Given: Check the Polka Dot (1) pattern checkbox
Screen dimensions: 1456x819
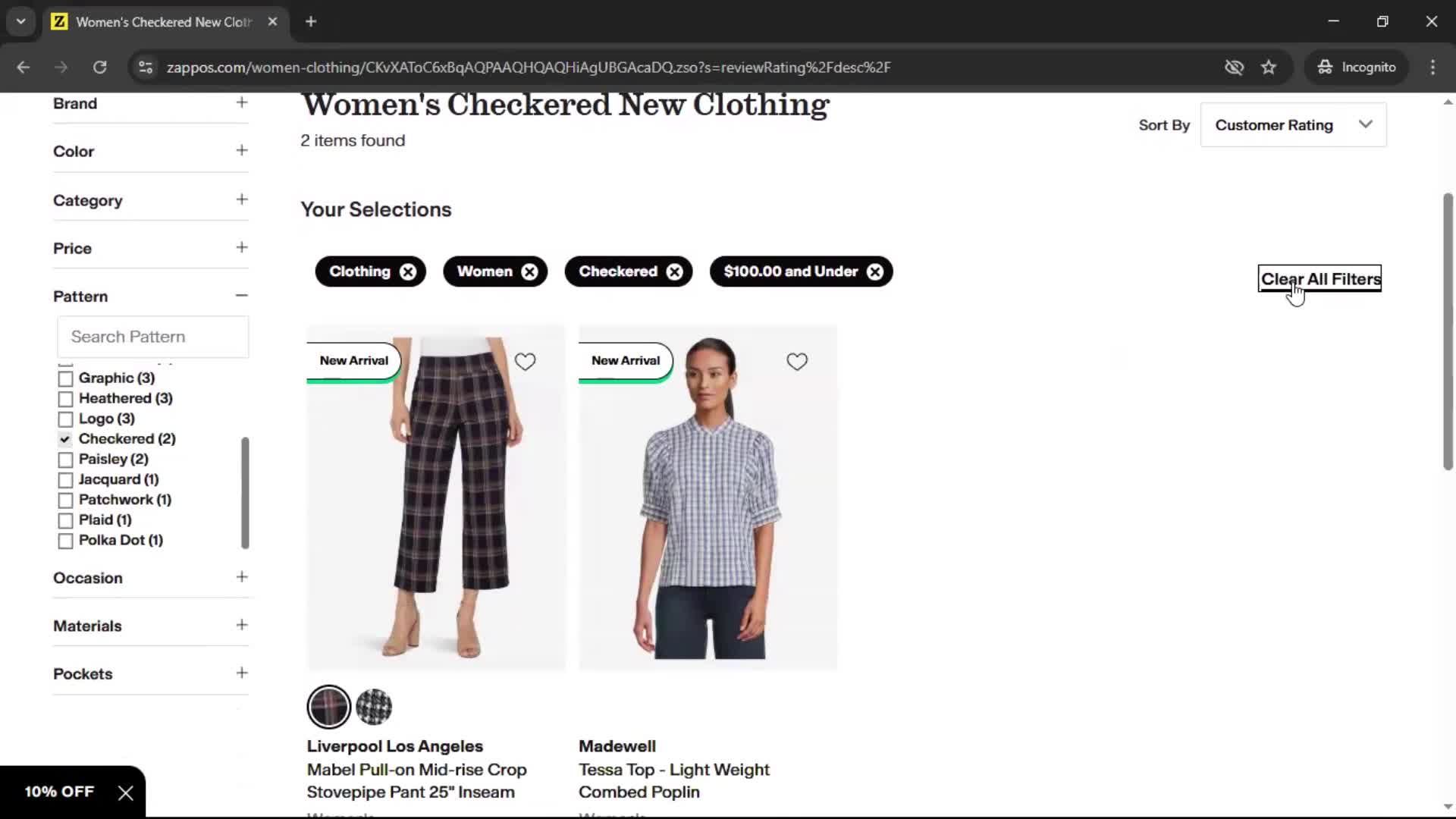Looking at the screenshot, I should [x=66, y=541].
